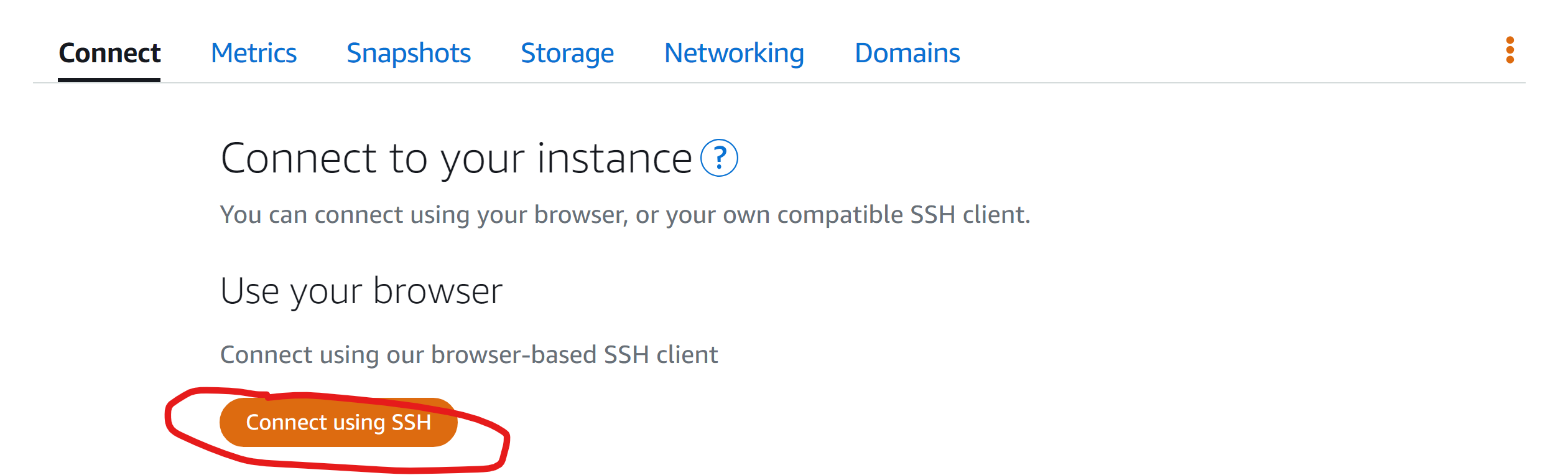Viewport: 1568px width, 475px height.
Task: Go to the Networking tab
Action: click(734, 53)
